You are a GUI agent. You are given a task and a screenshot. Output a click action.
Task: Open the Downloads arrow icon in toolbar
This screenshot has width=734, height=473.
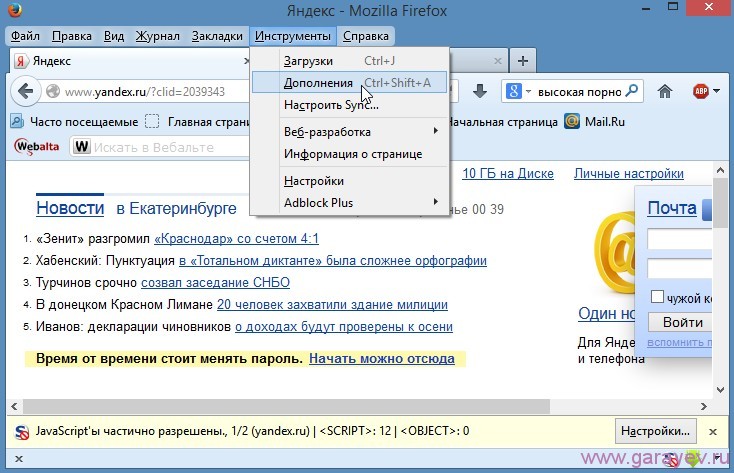[x=480, y=91]
